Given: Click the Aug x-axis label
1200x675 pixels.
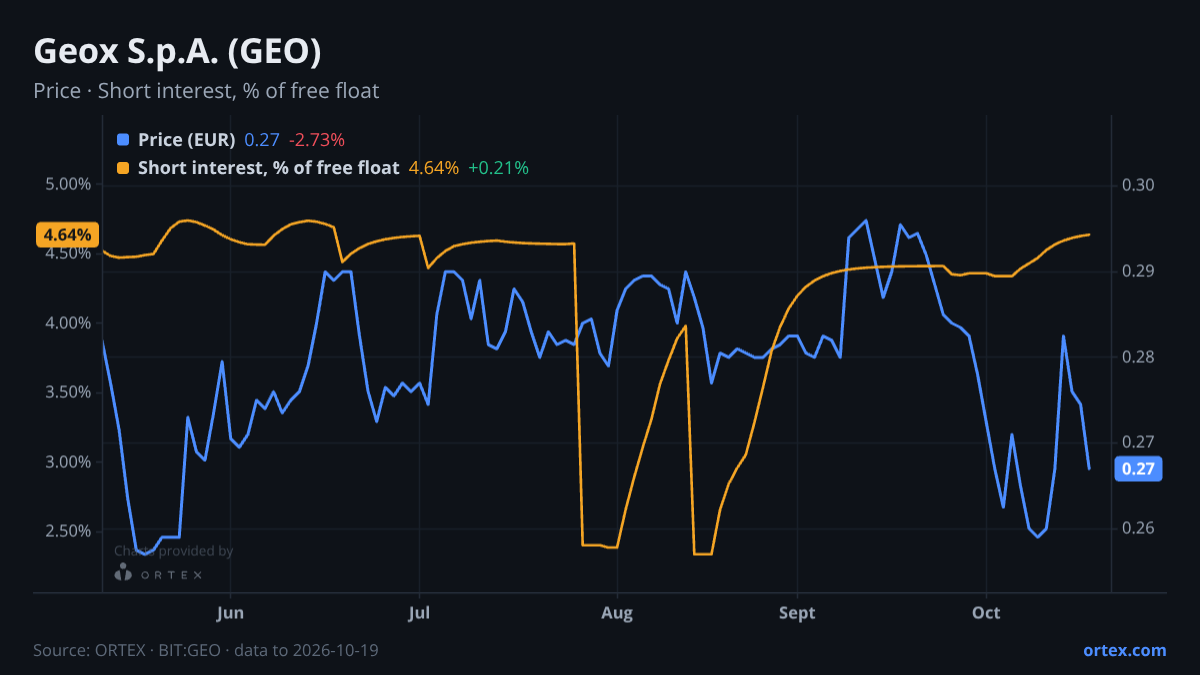Looking at the screenshot, I should (617, 612).
